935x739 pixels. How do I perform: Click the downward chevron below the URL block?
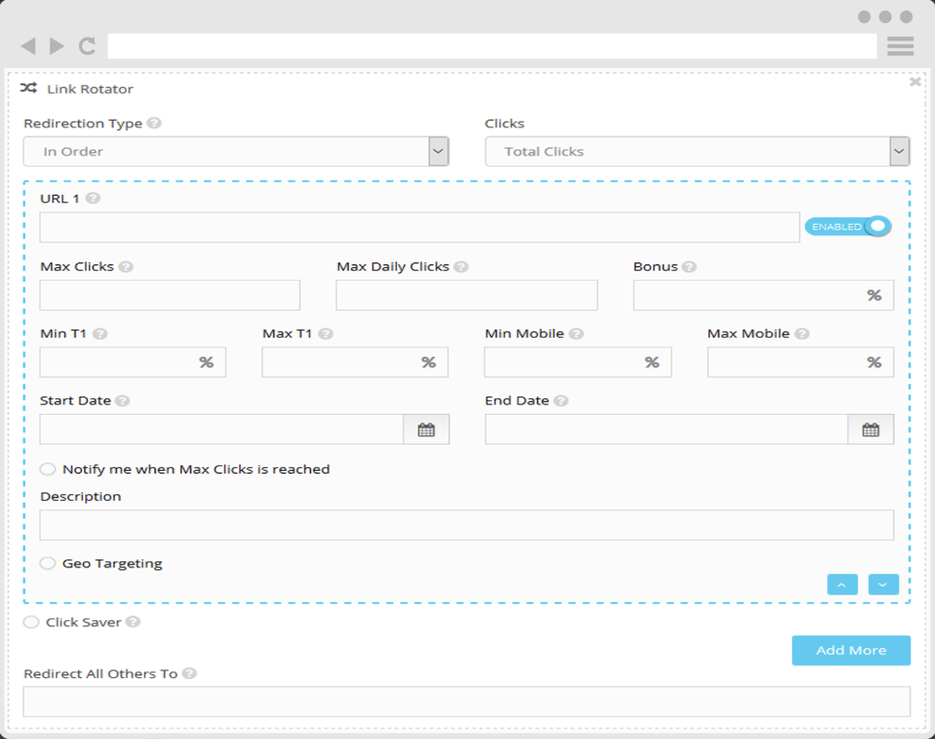coord(883,584)
